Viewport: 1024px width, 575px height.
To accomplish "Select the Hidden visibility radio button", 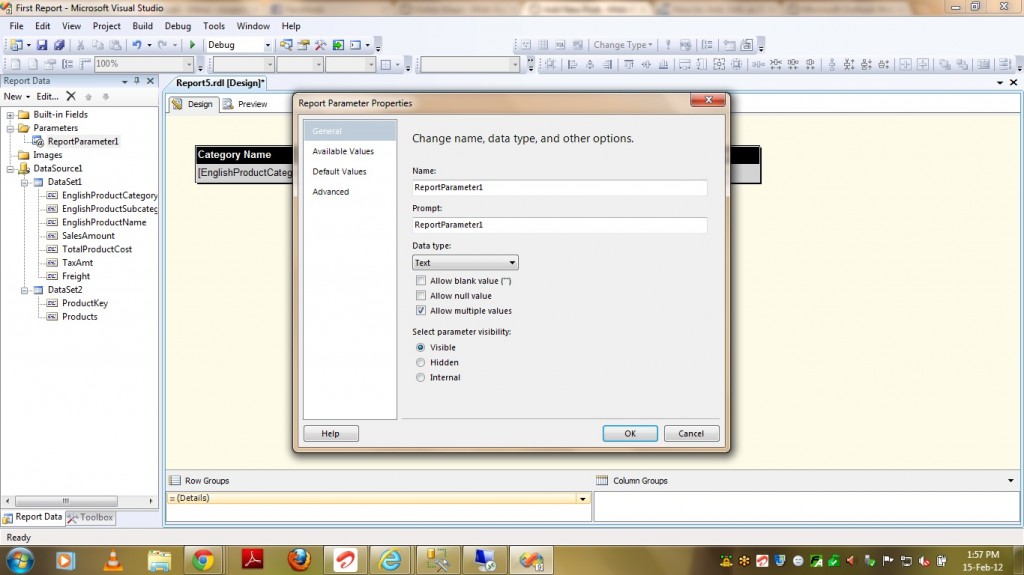I will (x=421, y=362).
